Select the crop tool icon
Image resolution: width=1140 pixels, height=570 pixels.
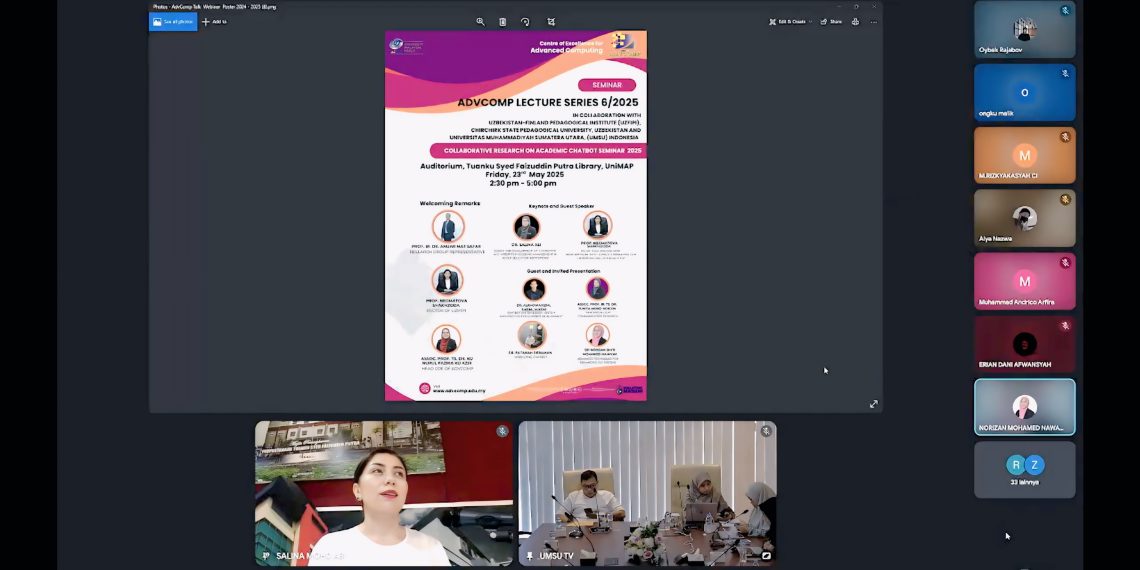point(551,22)
